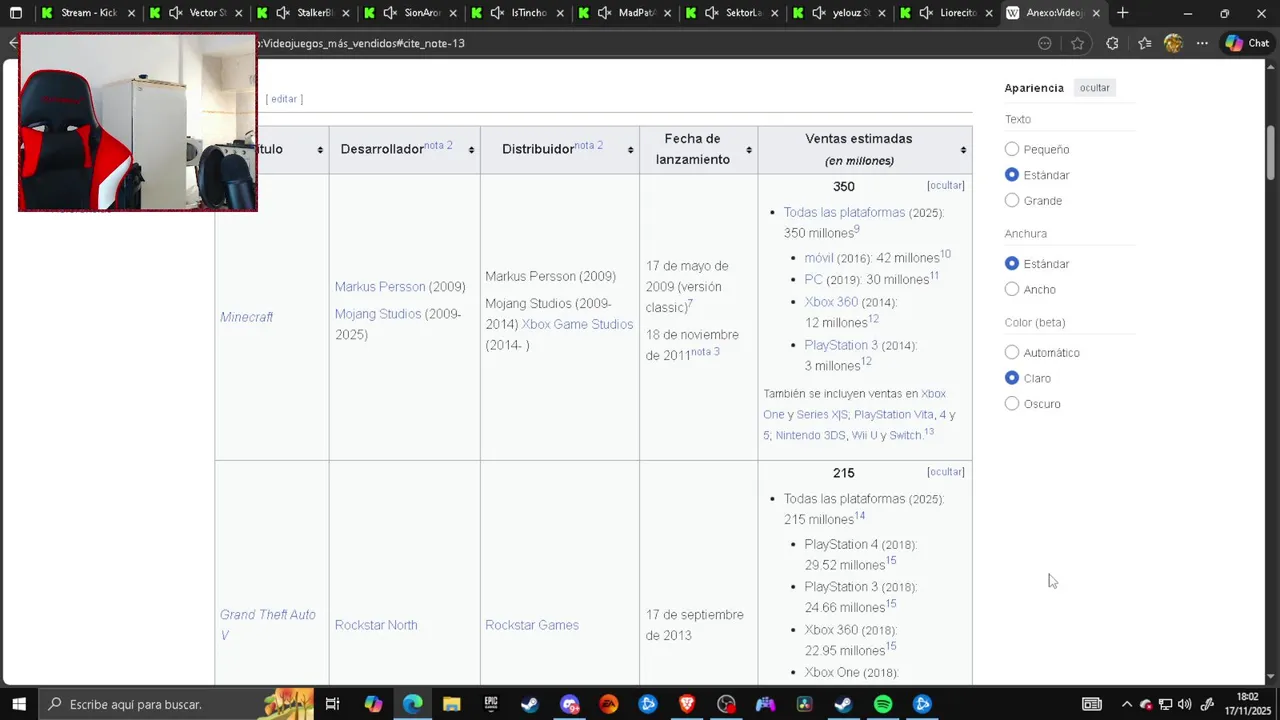Viewport: 1280px width, 720px height.
Task: Open the Brave browser taskbar icon
Action: 687,704
